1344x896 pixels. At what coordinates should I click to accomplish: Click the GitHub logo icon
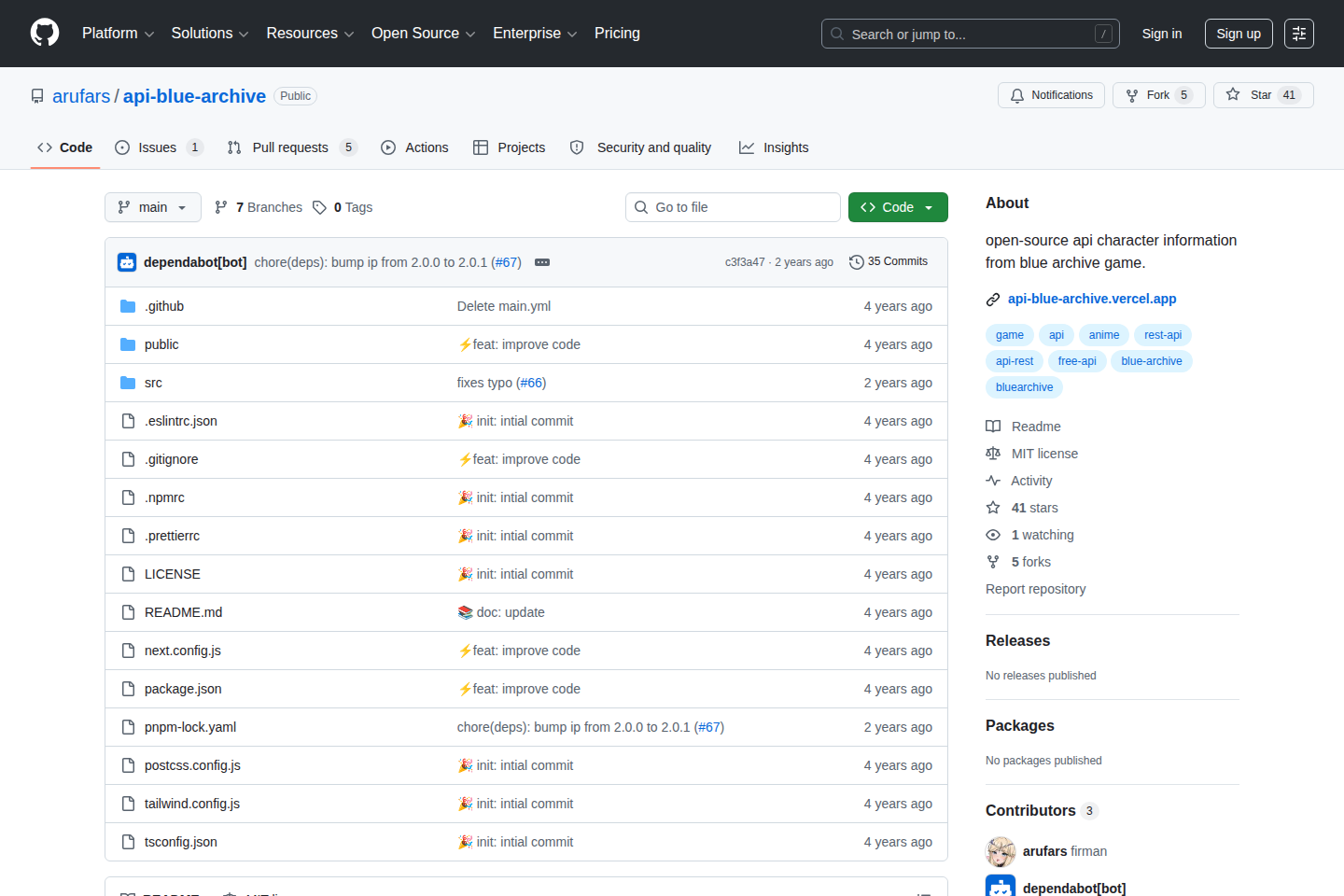44,33
